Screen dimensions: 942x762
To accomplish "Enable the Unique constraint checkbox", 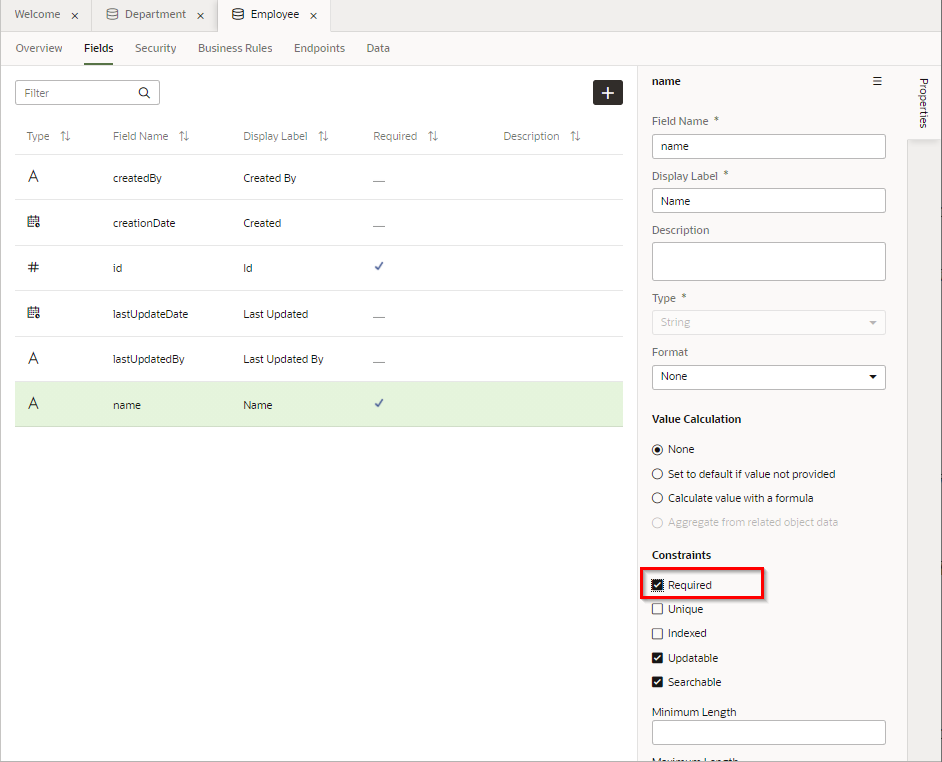I will click(x=658, y=609).
